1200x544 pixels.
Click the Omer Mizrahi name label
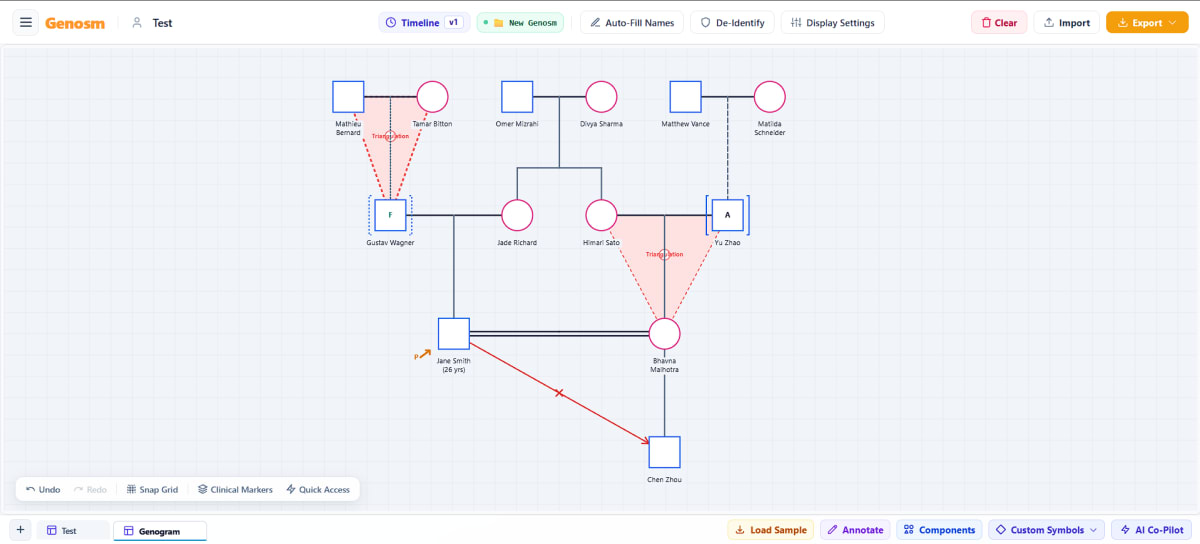[x=517, y=124]
